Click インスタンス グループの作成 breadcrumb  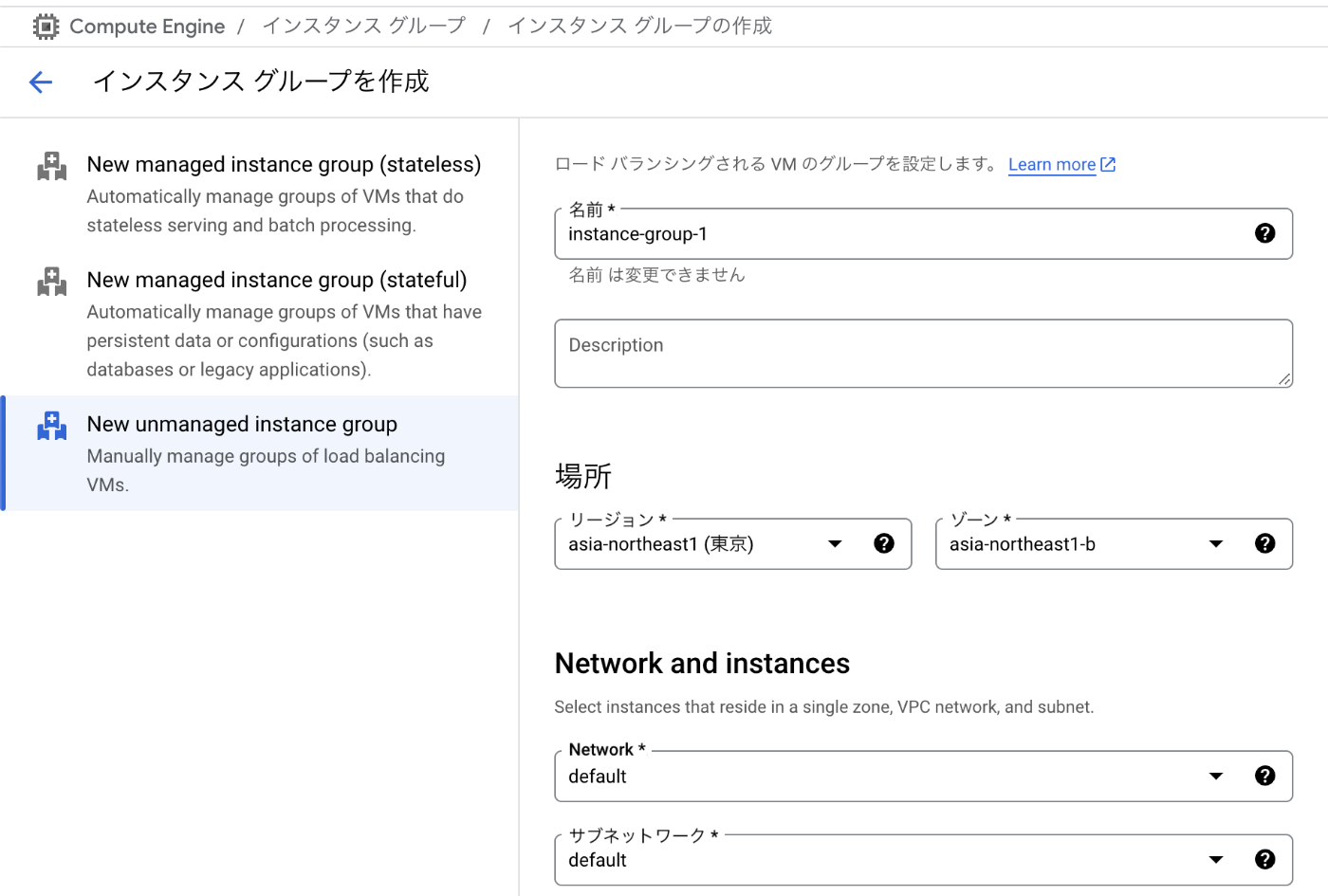coord(640,26)
